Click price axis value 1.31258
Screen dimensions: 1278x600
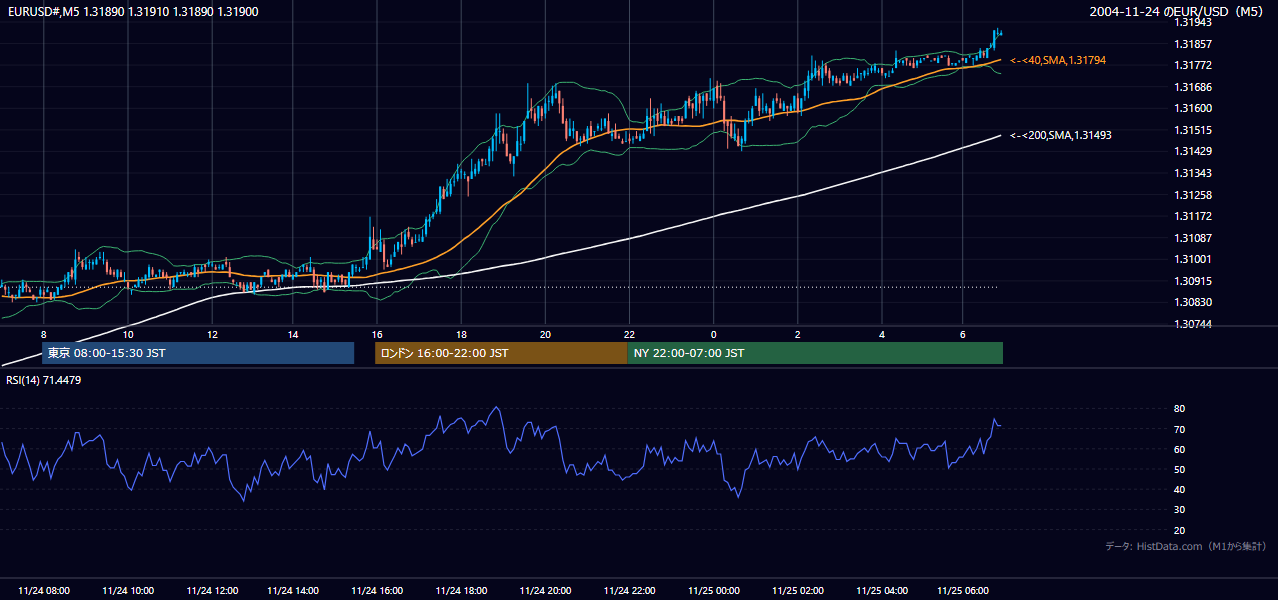click(x=1193, y=195)
